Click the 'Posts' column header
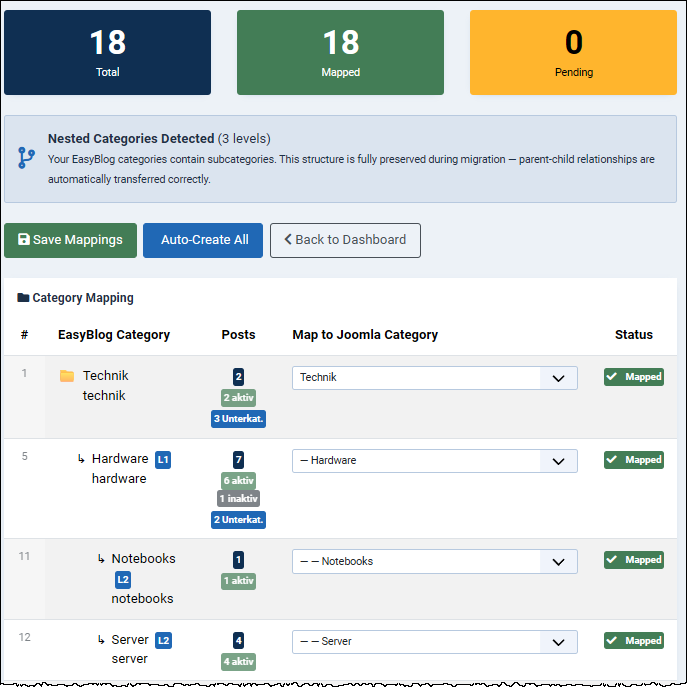This screenshot has height=688, width=687. coord(238,335)
